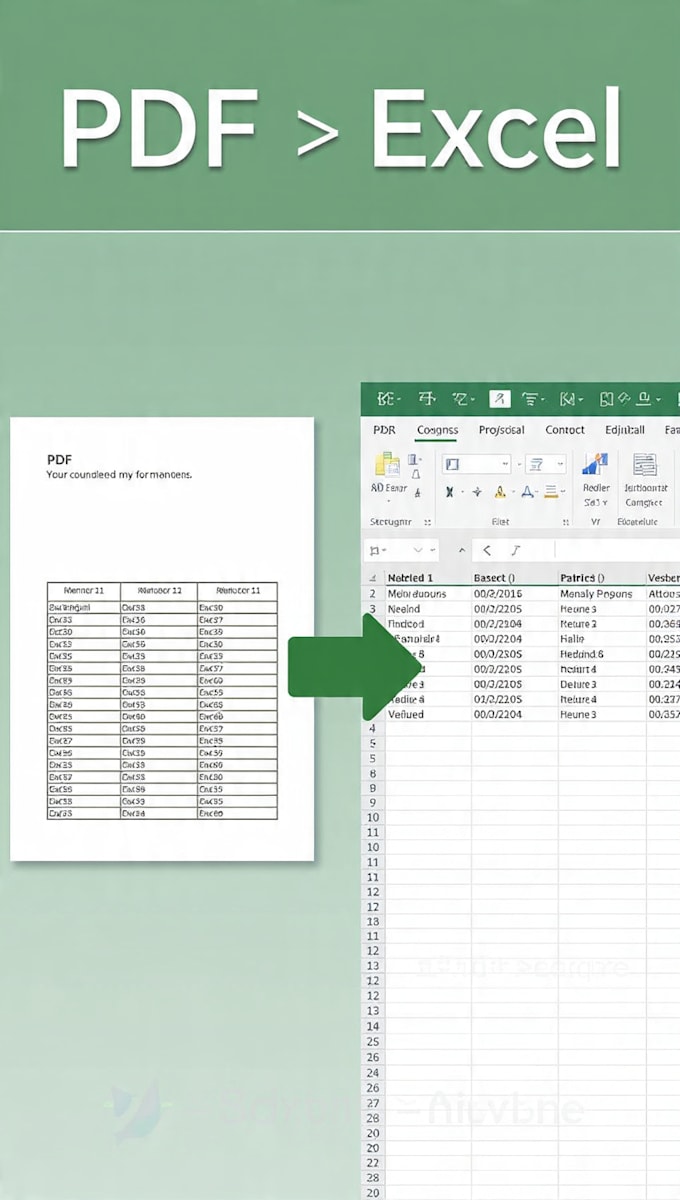Click the document icon above Jsrtlooatat
The width and height of the screenshot is (680, 1200).
click(x=645, y=466)
